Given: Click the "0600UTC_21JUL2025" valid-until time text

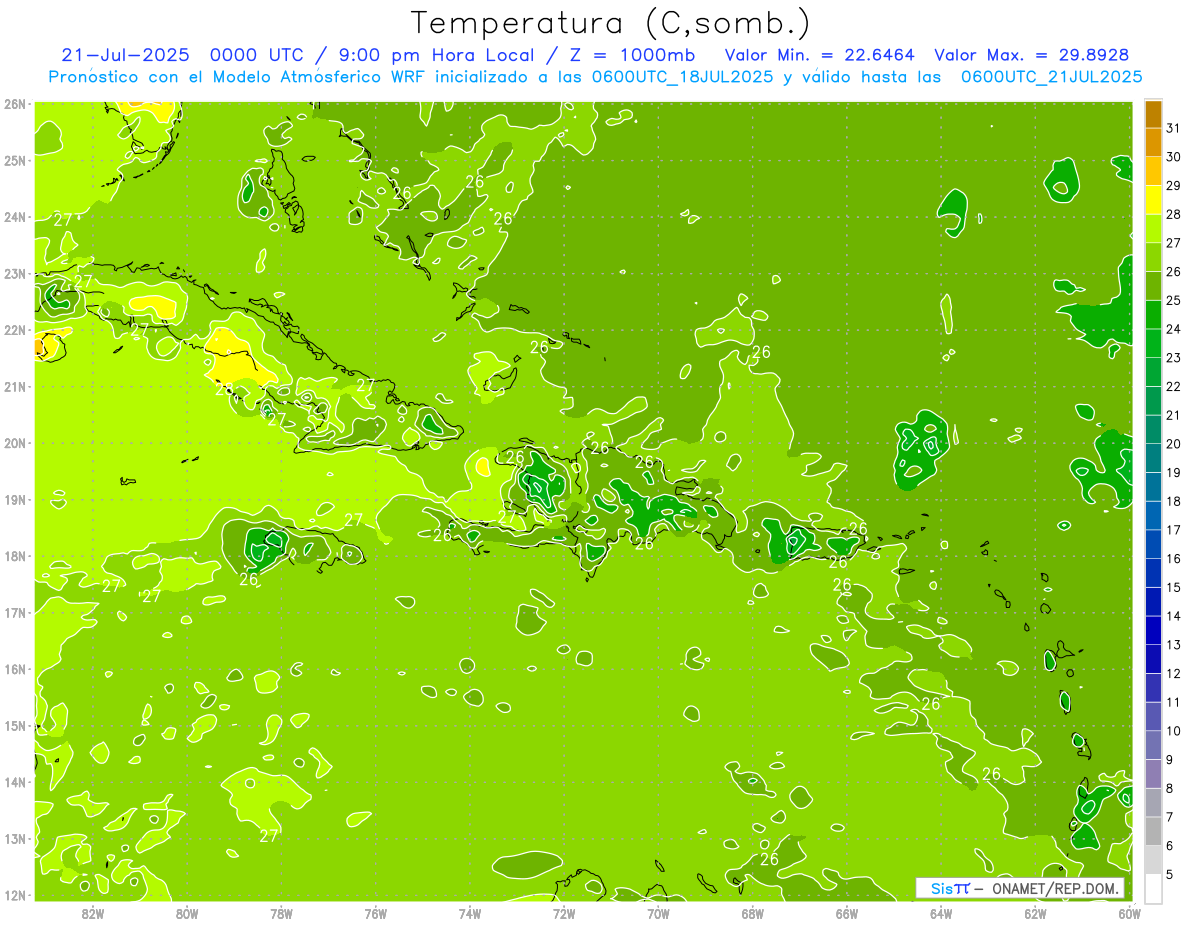Looking at the screenshot, I should tap(1051, 76).
